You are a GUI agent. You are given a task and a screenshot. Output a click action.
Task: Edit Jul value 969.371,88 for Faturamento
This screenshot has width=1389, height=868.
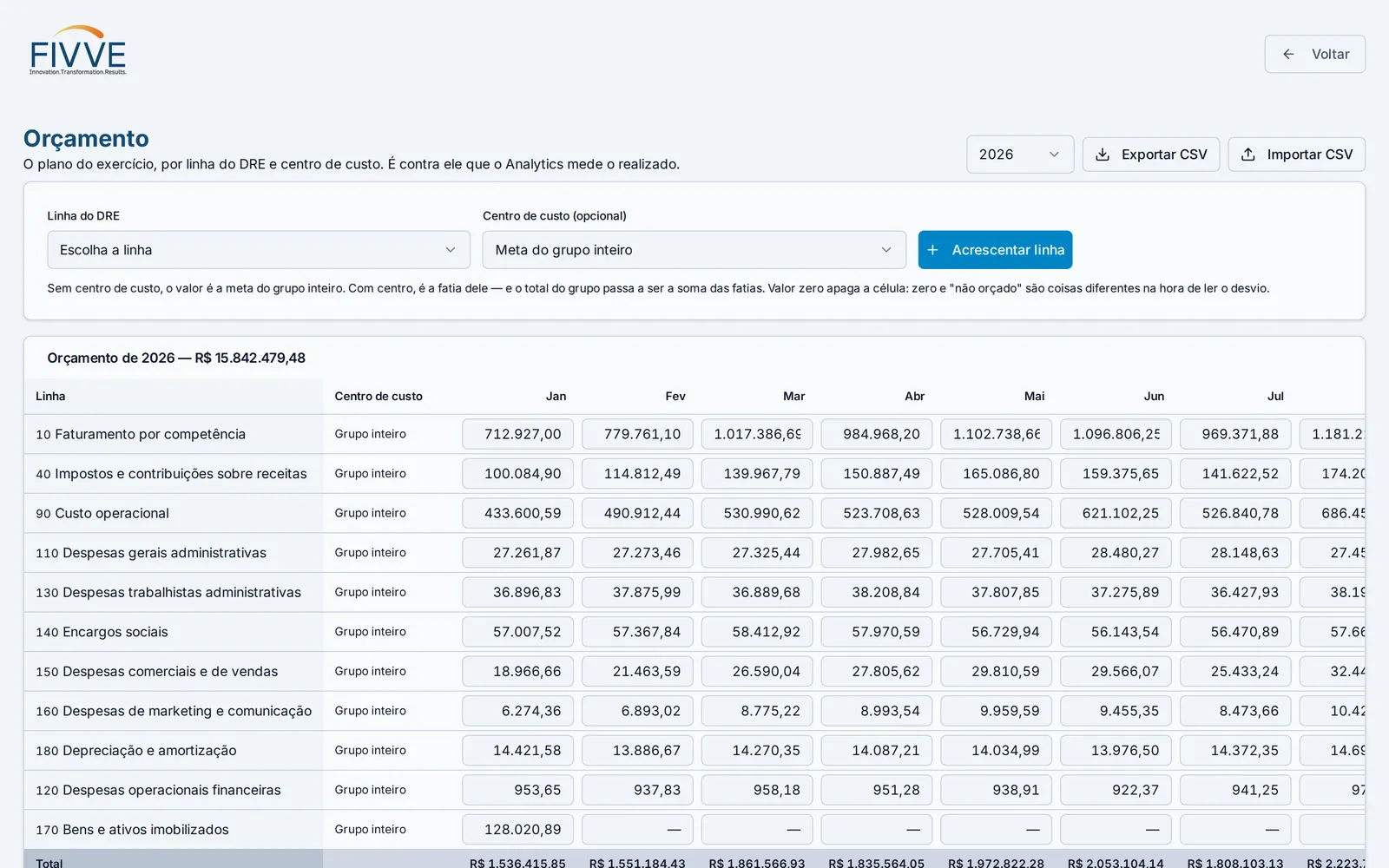1235,434
